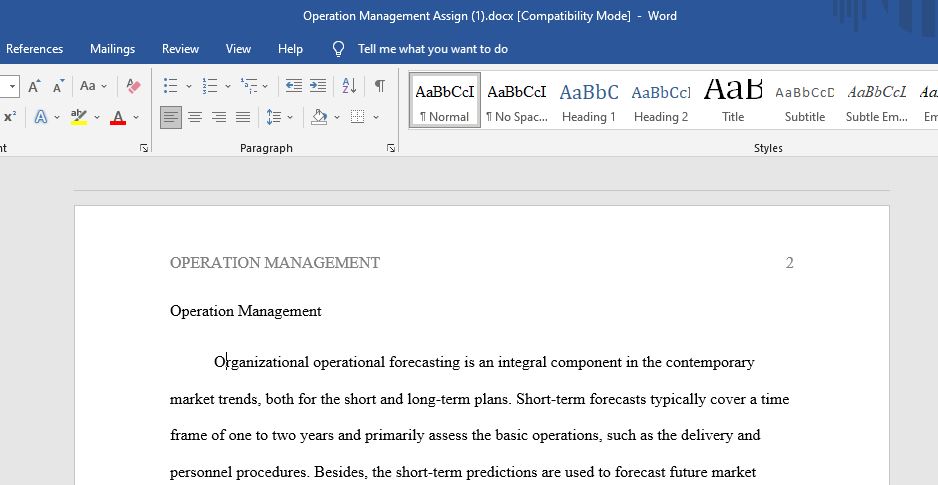Apply the No Spacing style
Screen dimensions: 938x485
pos(517,100)
